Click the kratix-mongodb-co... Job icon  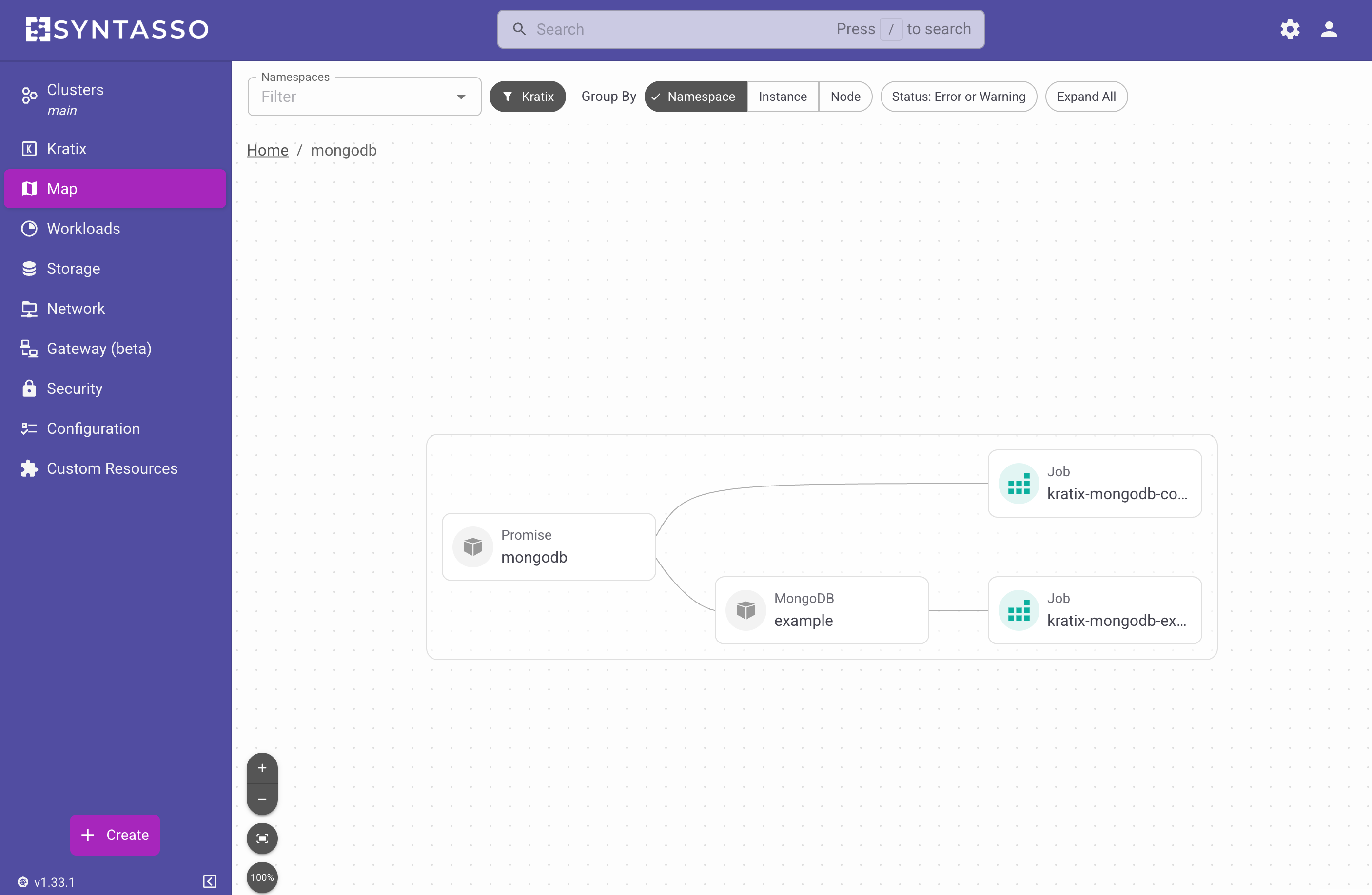[x=1019, y=484]
